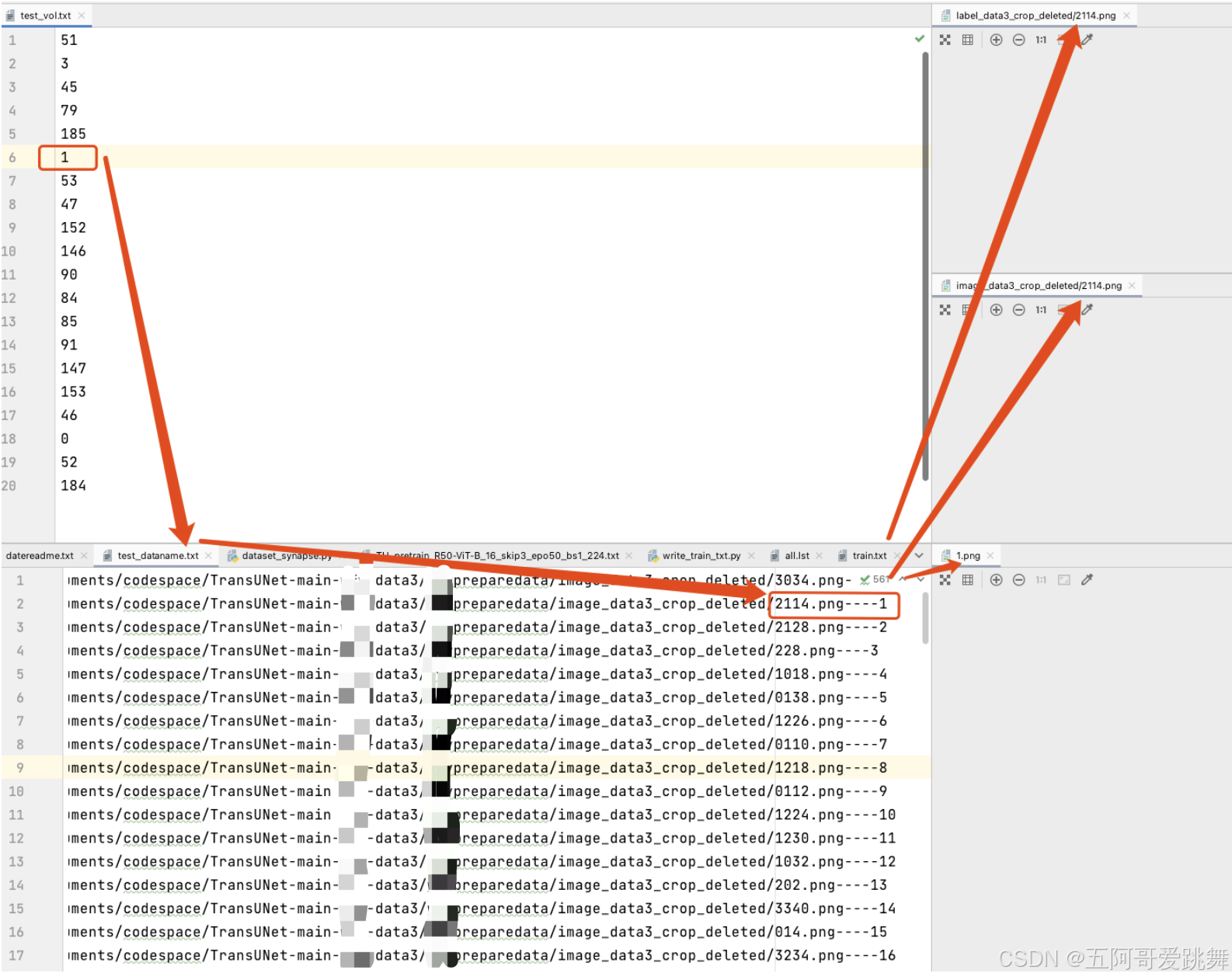Show grid in label_data3 image viewer
Viewport: 1232px width, 980px height.
click(x=967, y=40)
